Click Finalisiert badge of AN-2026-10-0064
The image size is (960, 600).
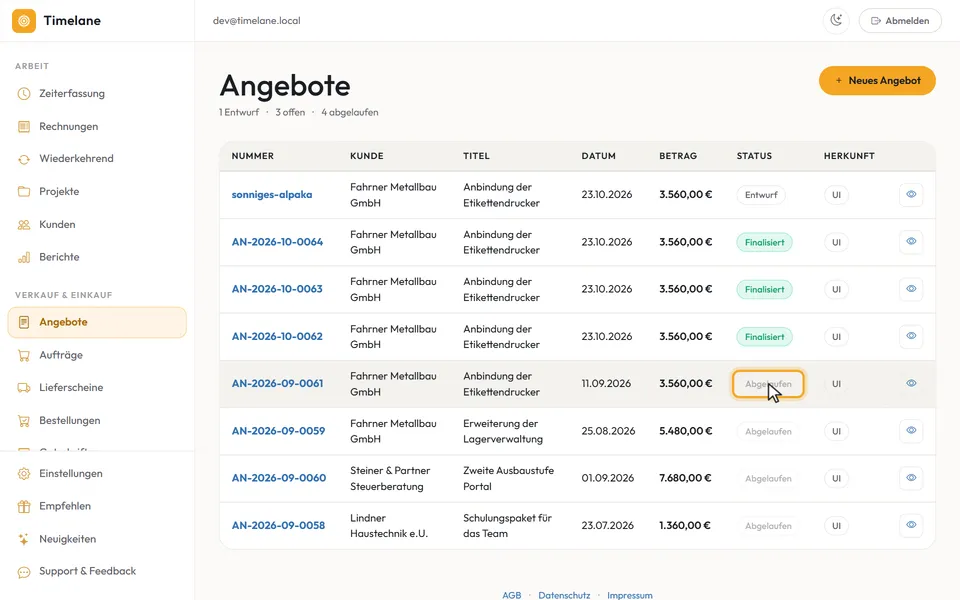click(x=765, y=242)
